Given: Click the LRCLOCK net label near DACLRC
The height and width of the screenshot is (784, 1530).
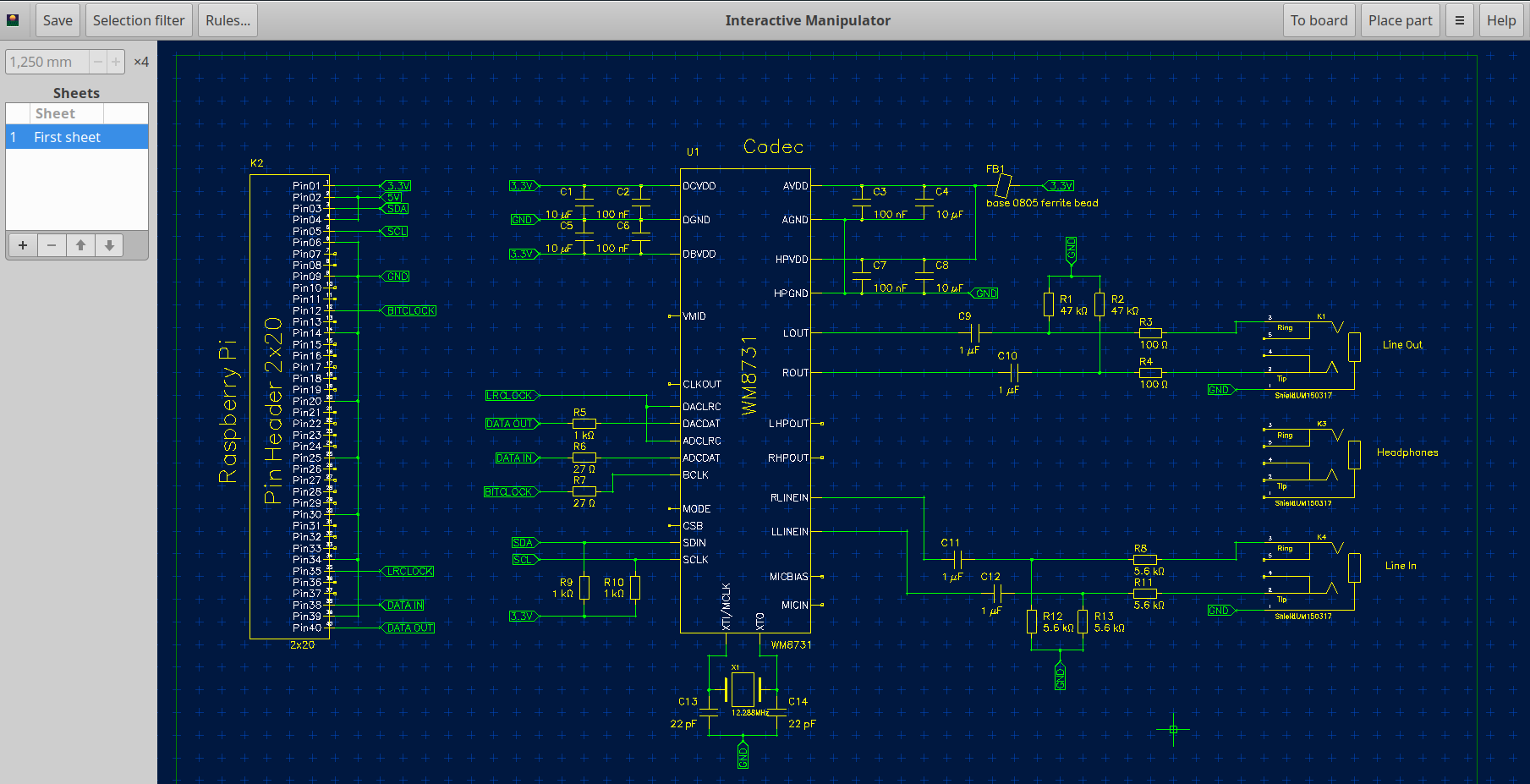Looking at the screenshot, I should click(x=512, y=395).
